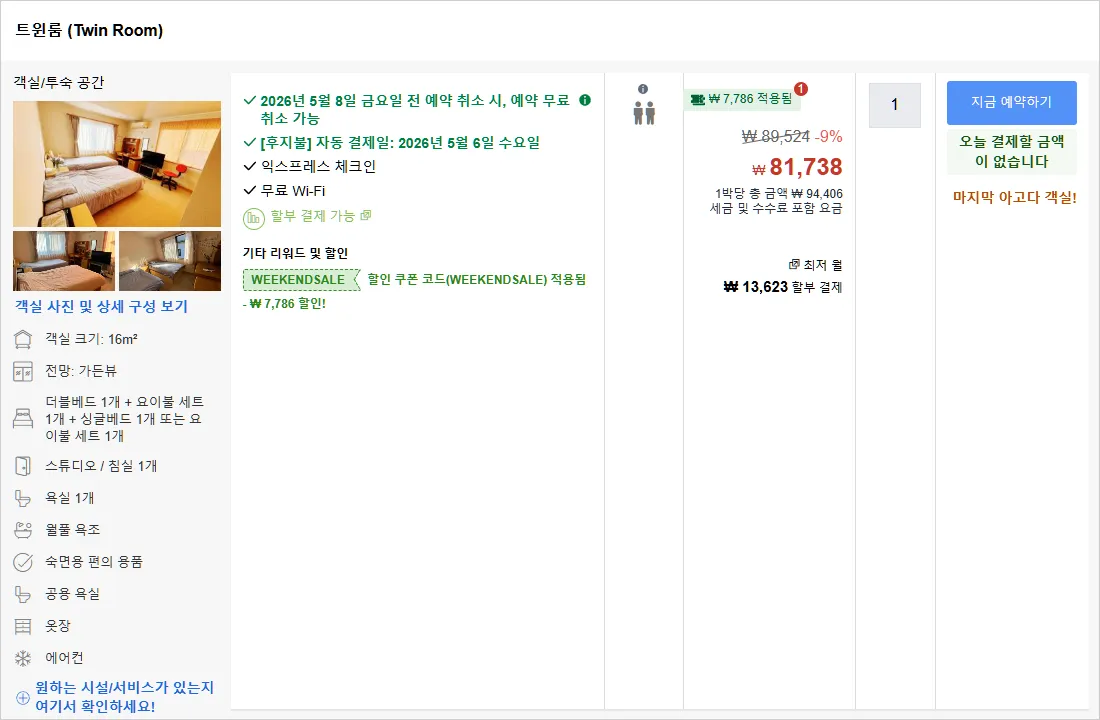Click the WEEKENDSALE coupon code tag
This screenshot has height=720, width=1100.
300,279
